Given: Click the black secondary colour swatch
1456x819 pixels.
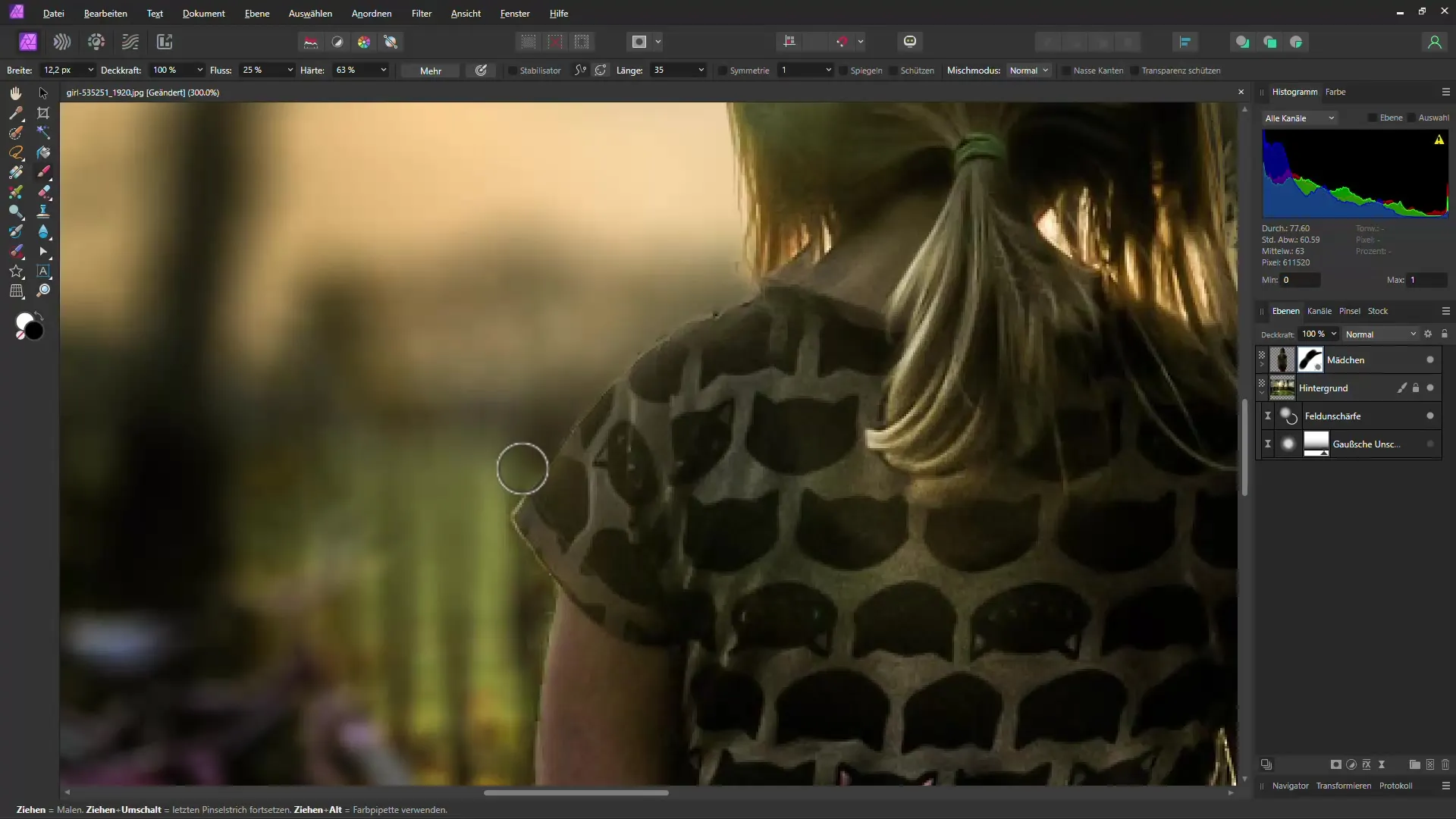Looking at the screenshot, I should 35,331.
